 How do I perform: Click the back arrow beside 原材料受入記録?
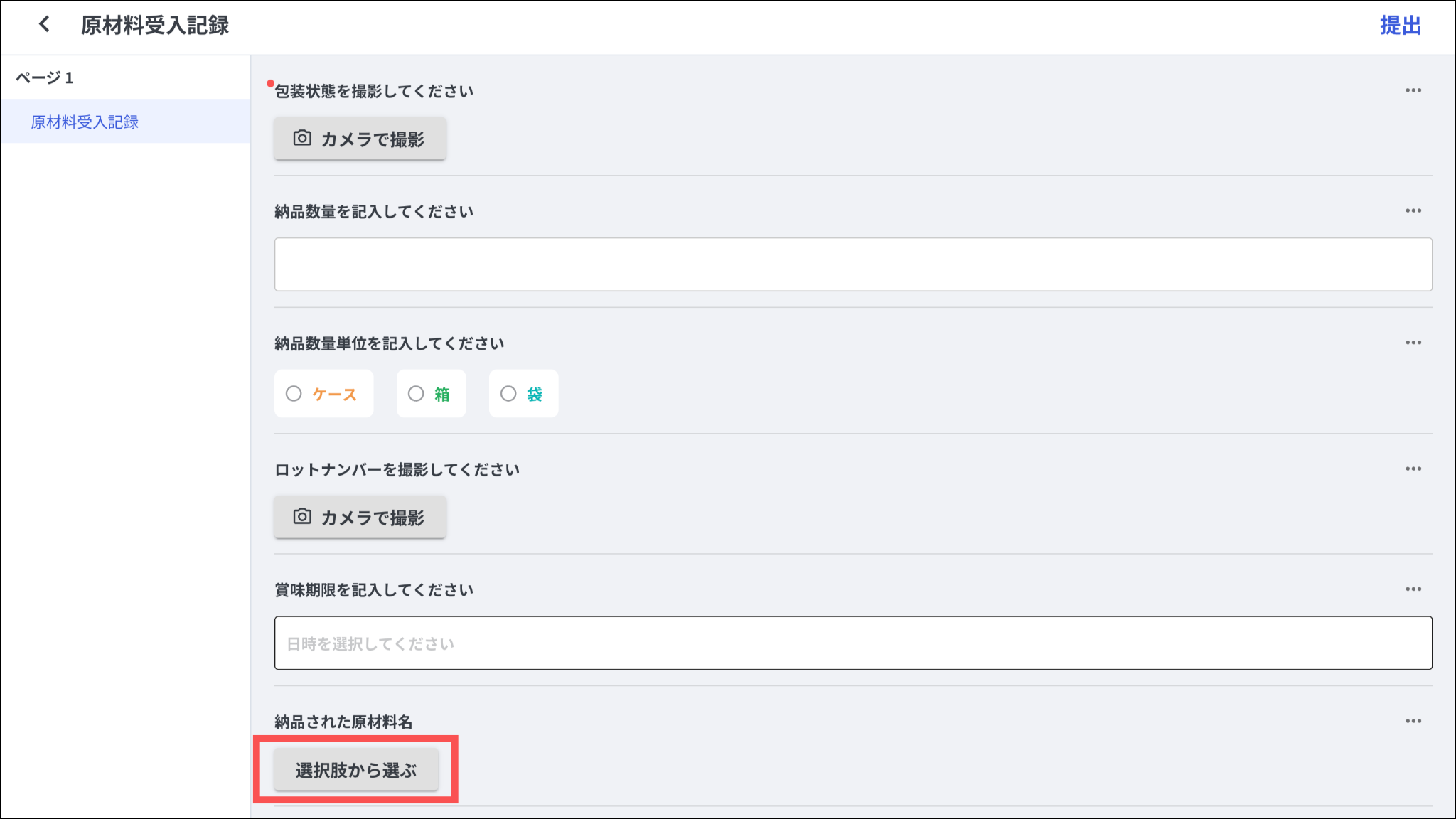click(44, 25)
